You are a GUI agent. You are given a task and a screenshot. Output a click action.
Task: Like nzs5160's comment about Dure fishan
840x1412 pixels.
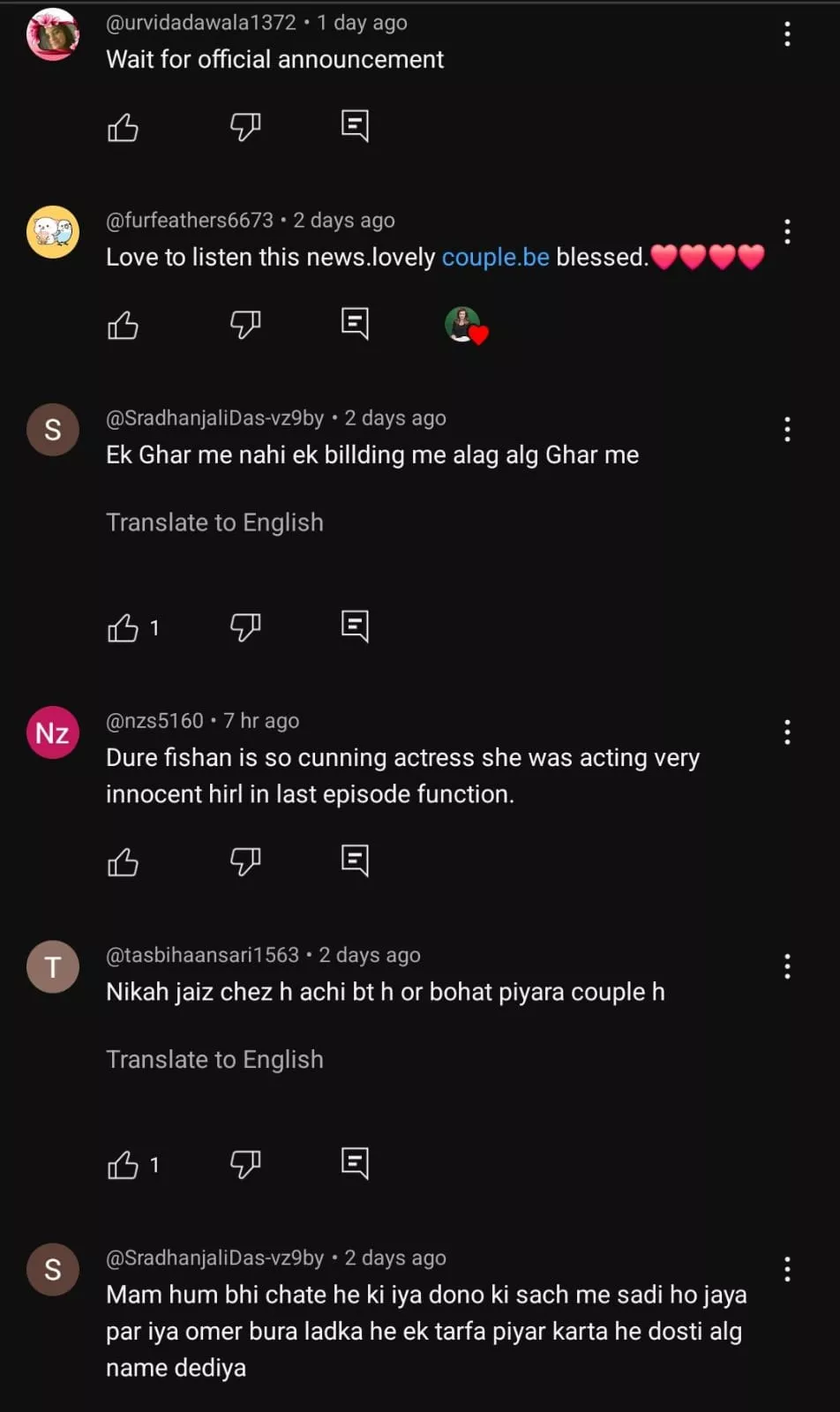pyautogui.click(x=123, y=861)
